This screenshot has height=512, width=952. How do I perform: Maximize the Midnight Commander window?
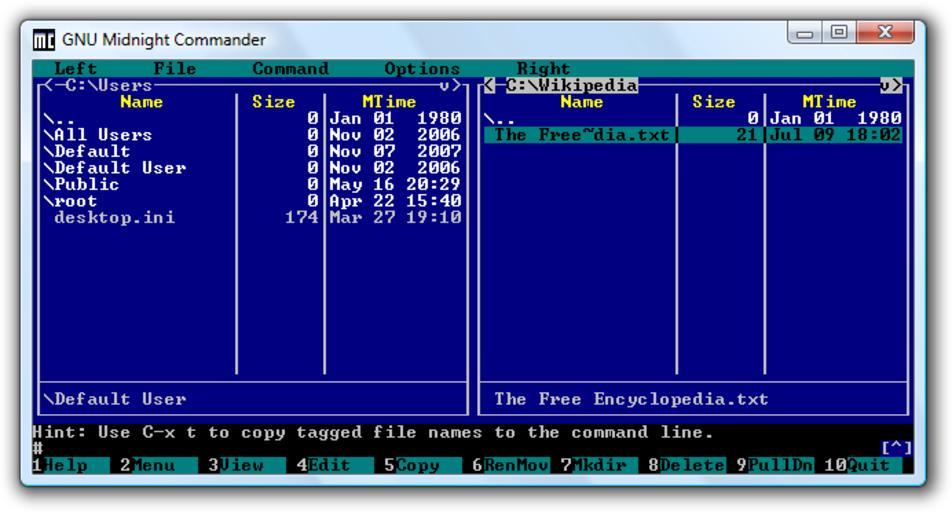[x=839, y=32]
